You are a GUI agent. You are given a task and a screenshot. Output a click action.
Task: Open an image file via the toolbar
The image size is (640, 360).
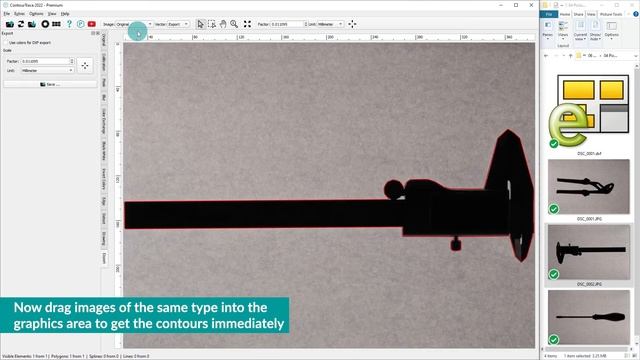[10, 24]
